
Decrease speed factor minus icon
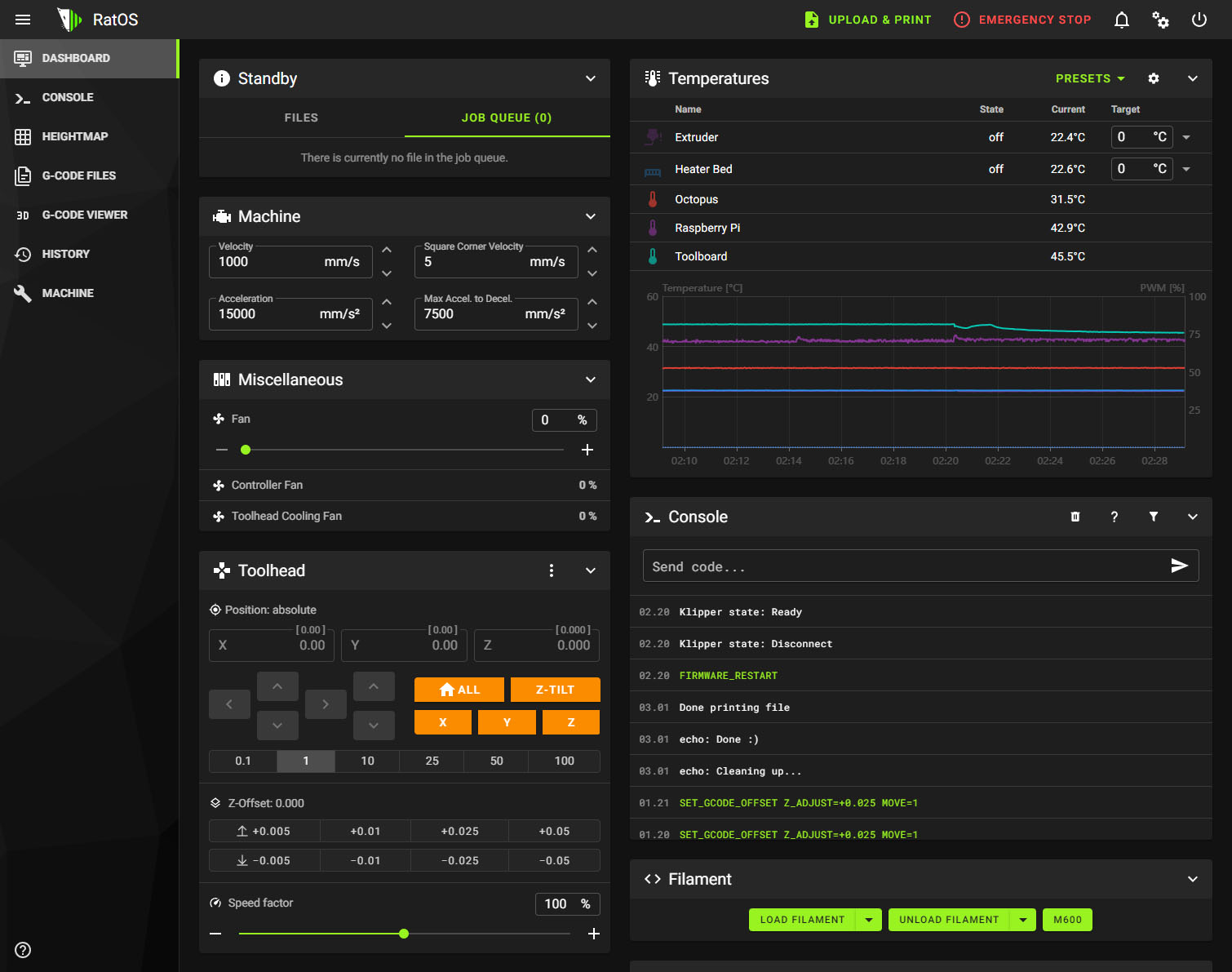(x=215, y=934)
